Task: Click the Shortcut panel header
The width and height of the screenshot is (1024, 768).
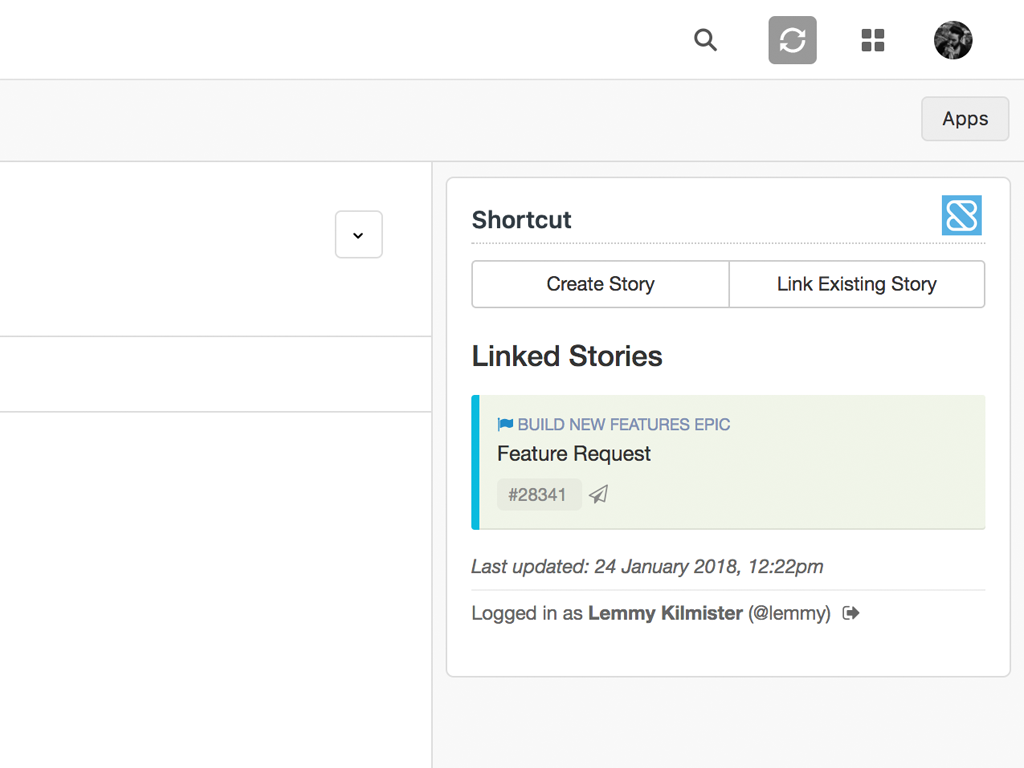Action: point(521,220)
